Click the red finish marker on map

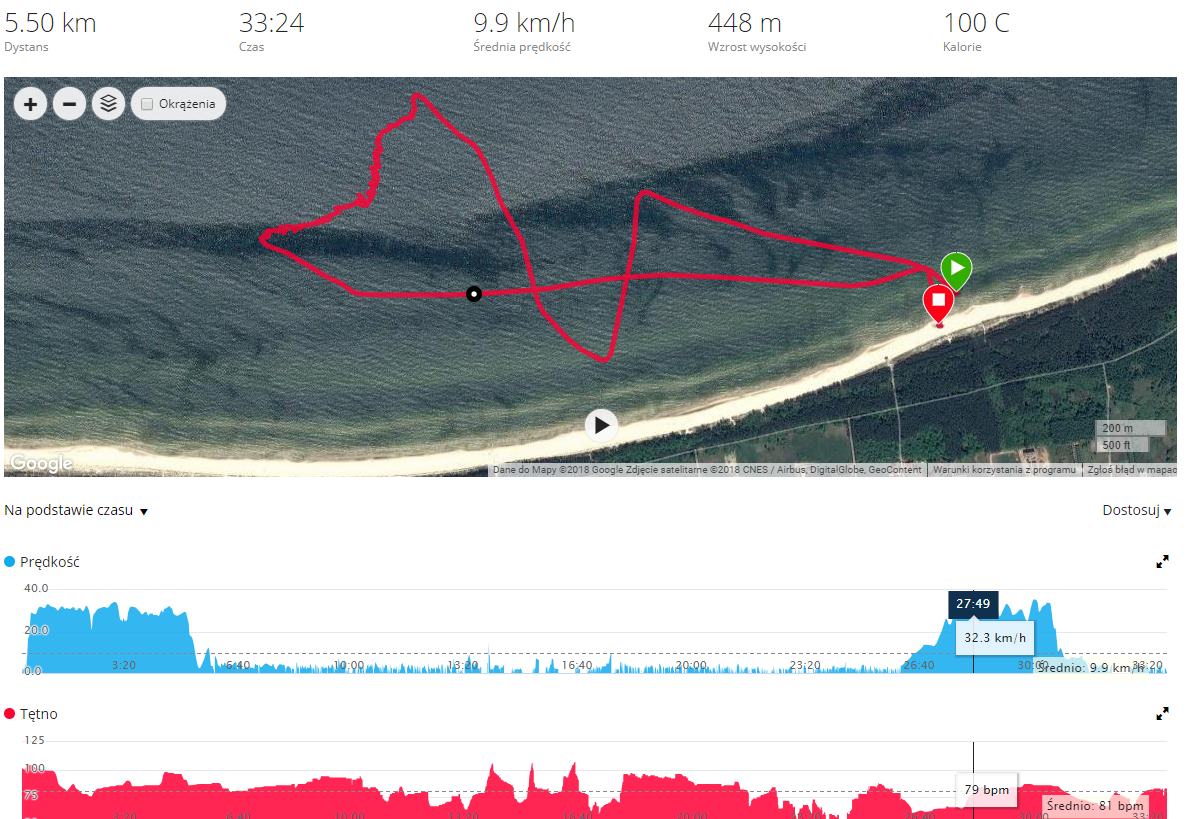pyautogui.click(x=938, y=303)
